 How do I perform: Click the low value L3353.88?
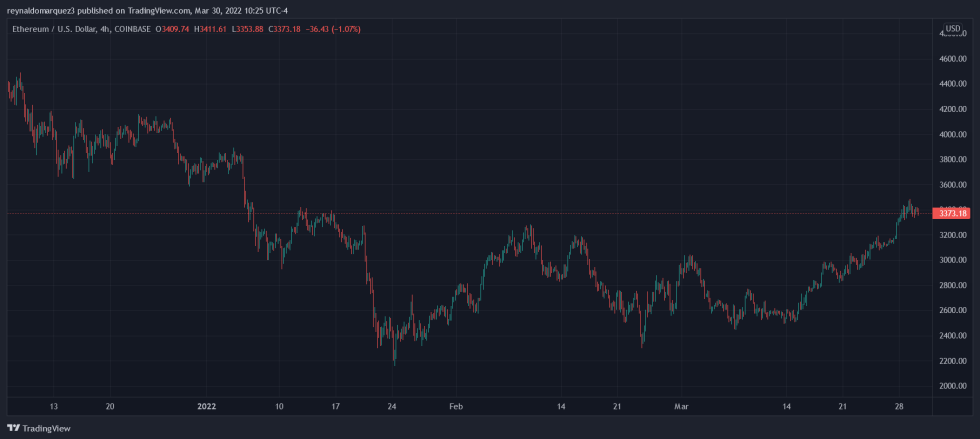tap(248, 29)
